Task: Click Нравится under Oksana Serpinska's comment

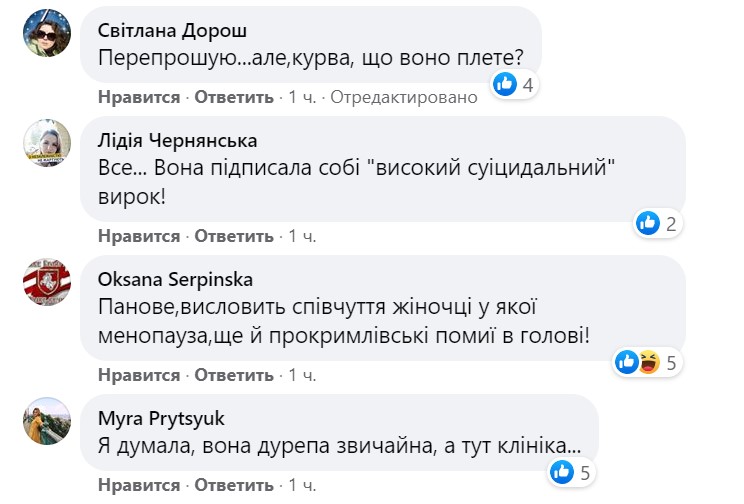Action: click(139, 375)
